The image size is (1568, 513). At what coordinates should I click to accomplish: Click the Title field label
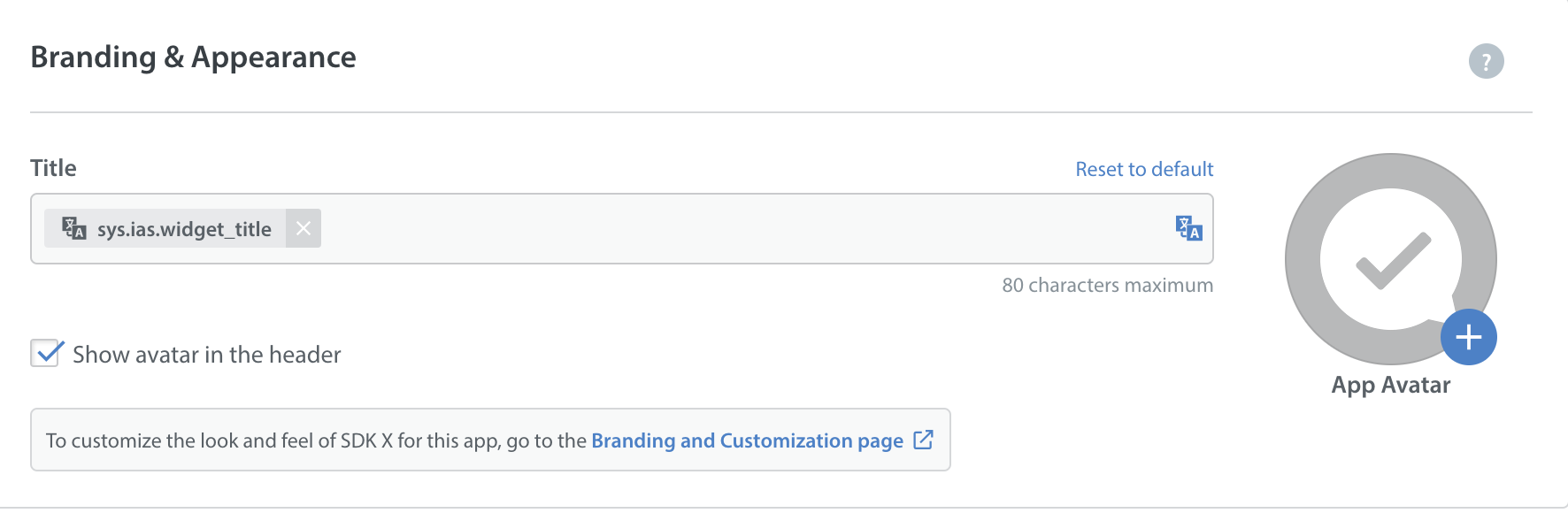coord(53,168)
